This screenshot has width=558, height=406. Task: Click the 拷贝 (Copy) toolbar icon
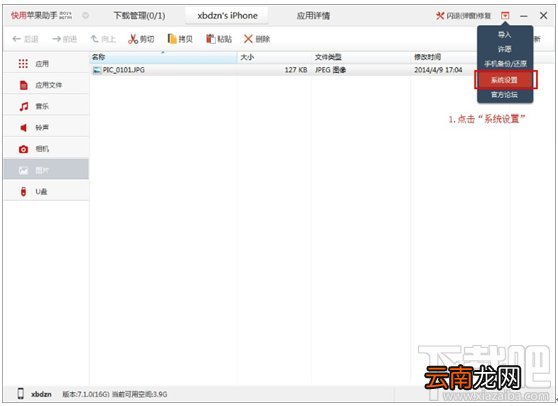tap(172, 39)
